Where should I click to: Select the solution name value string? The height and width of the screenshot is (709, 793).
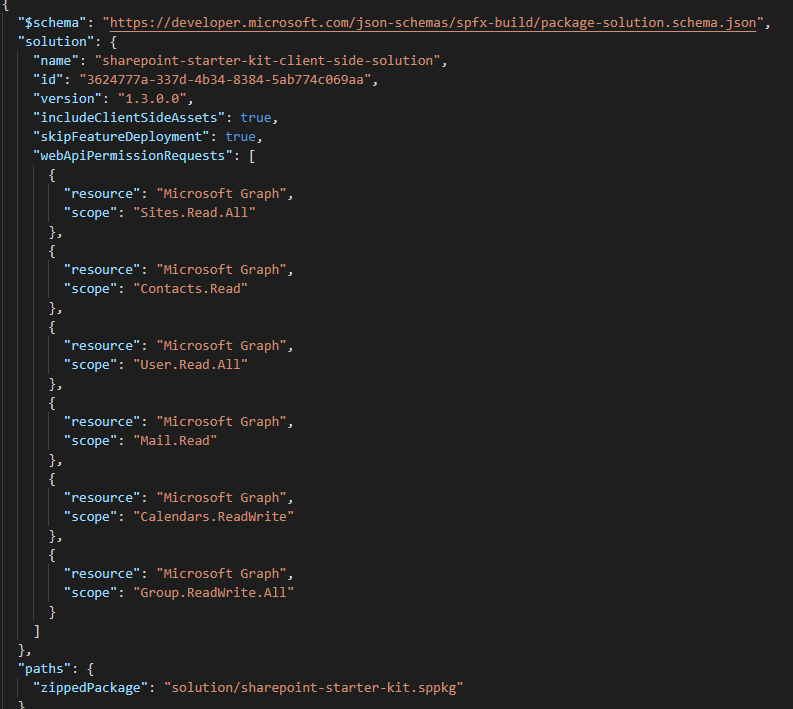[268, 61]
